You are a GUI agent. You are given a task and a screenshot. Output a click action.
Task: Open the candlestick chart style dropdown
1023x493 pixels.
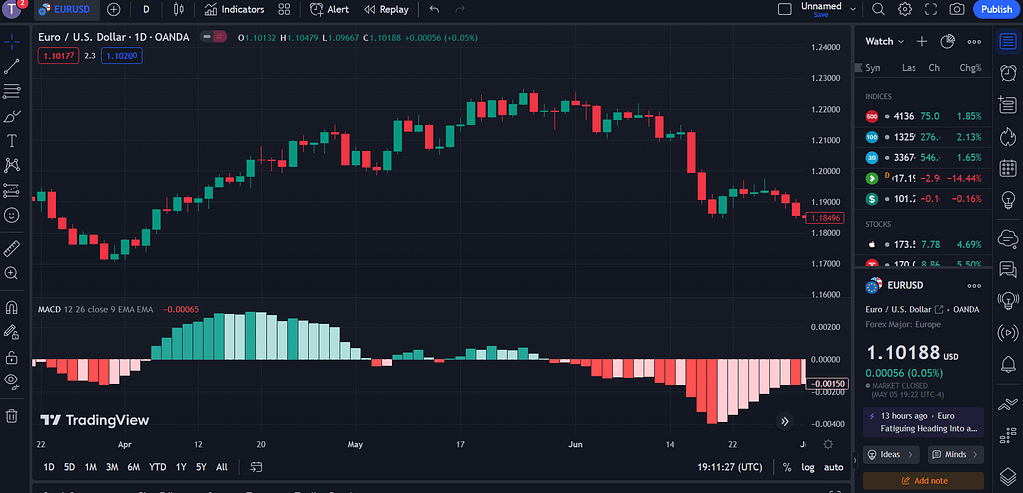tap(179, 9)
